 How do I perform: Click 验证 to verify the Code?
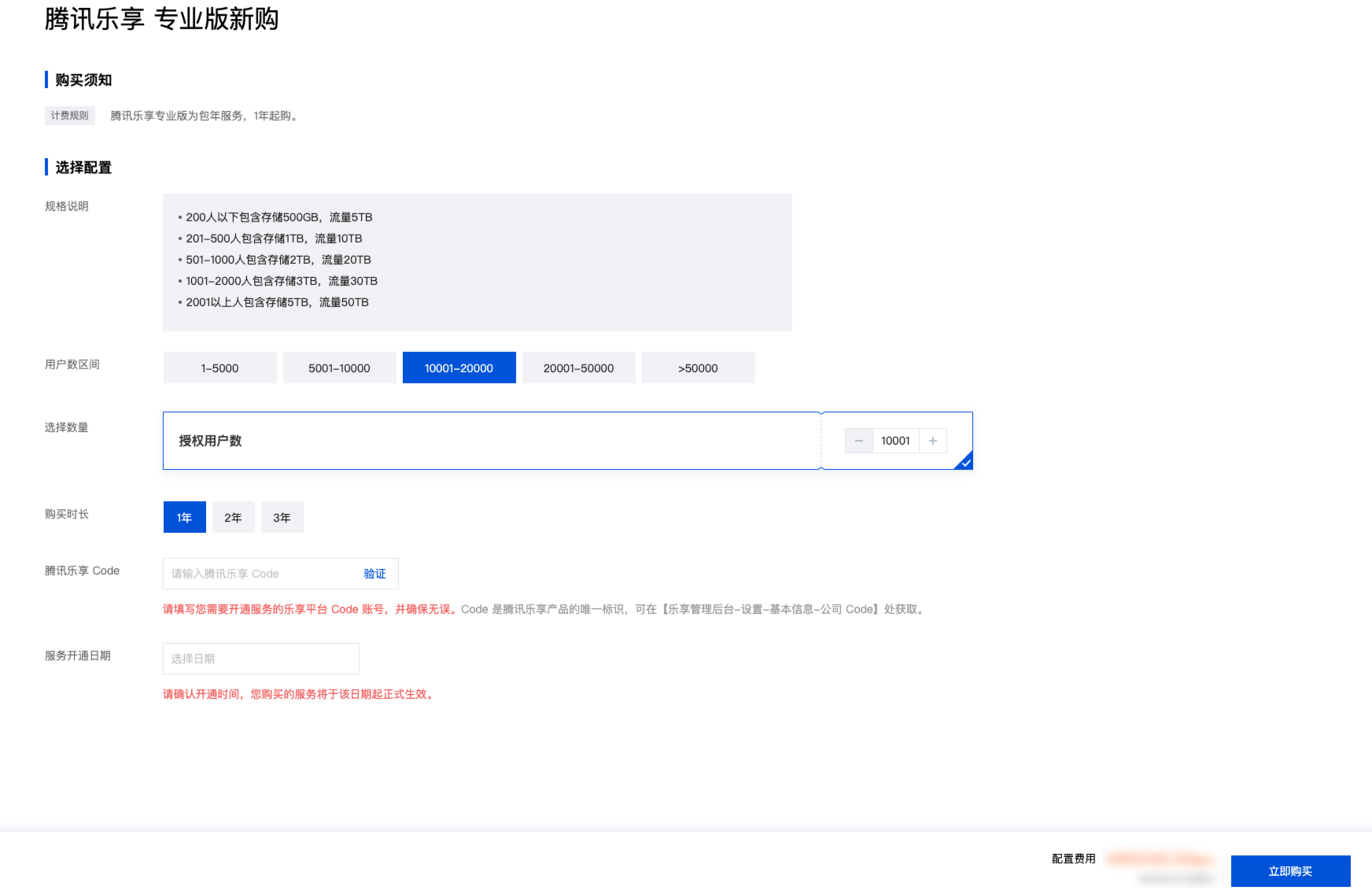pyautogui.click(x=375, y=574)
